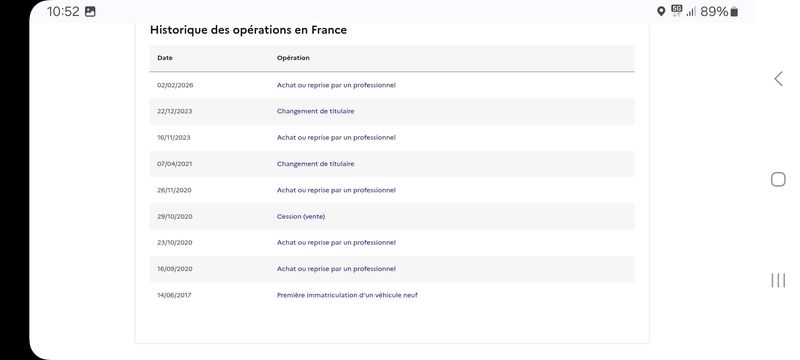The image size is (800, 360).
Task: Open the recent apps overview button
Action: tap(778, 280)
